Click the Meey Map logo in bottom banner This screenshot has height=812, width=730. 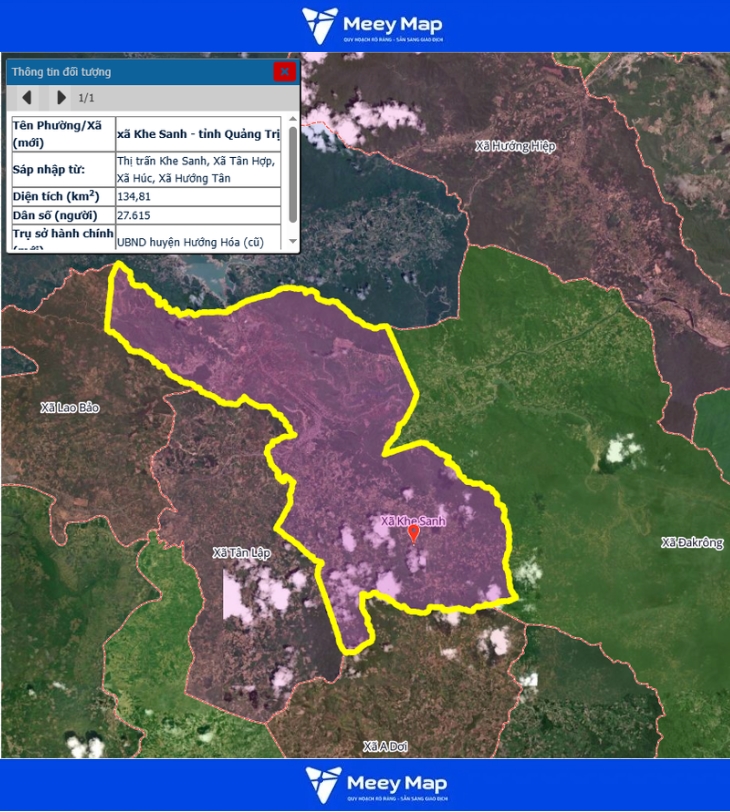click(x=375, y=785)
